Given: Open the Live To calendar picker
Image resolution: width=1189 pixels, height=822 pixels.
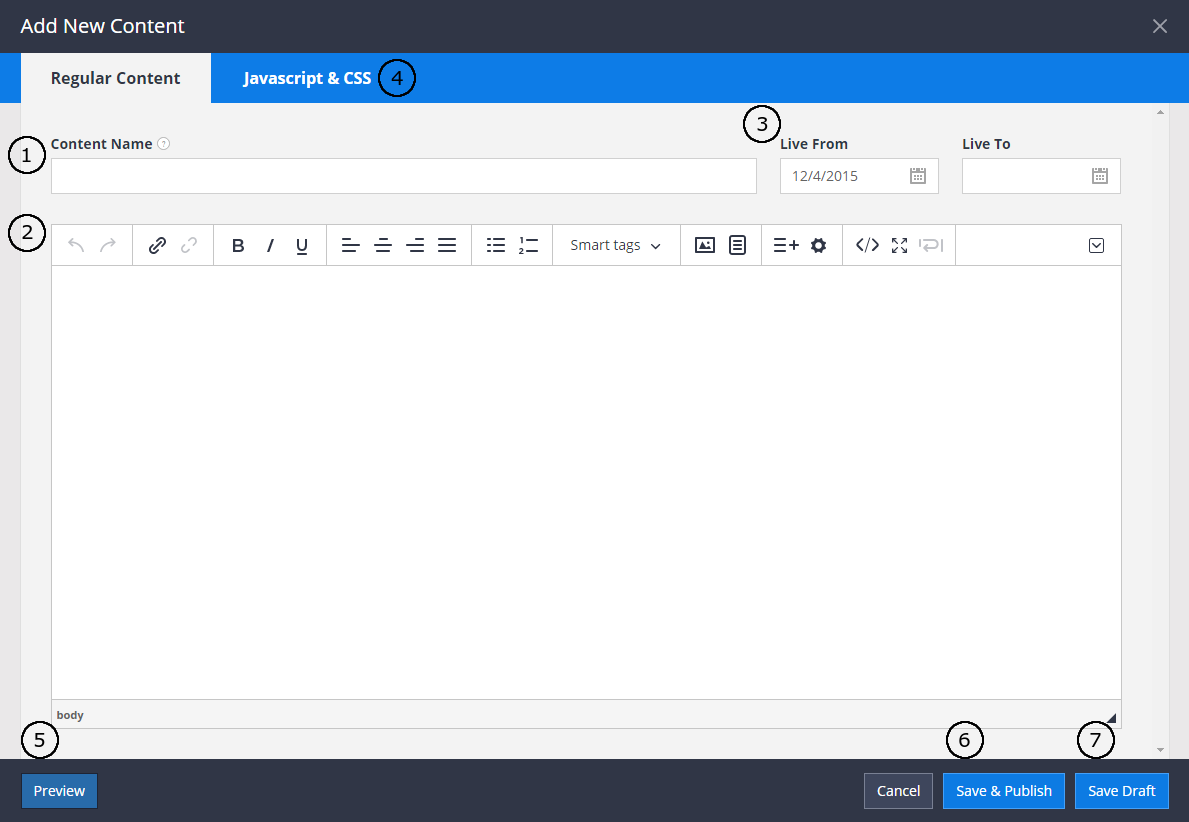Looking at the screenshot, I should coord(1099,176).
